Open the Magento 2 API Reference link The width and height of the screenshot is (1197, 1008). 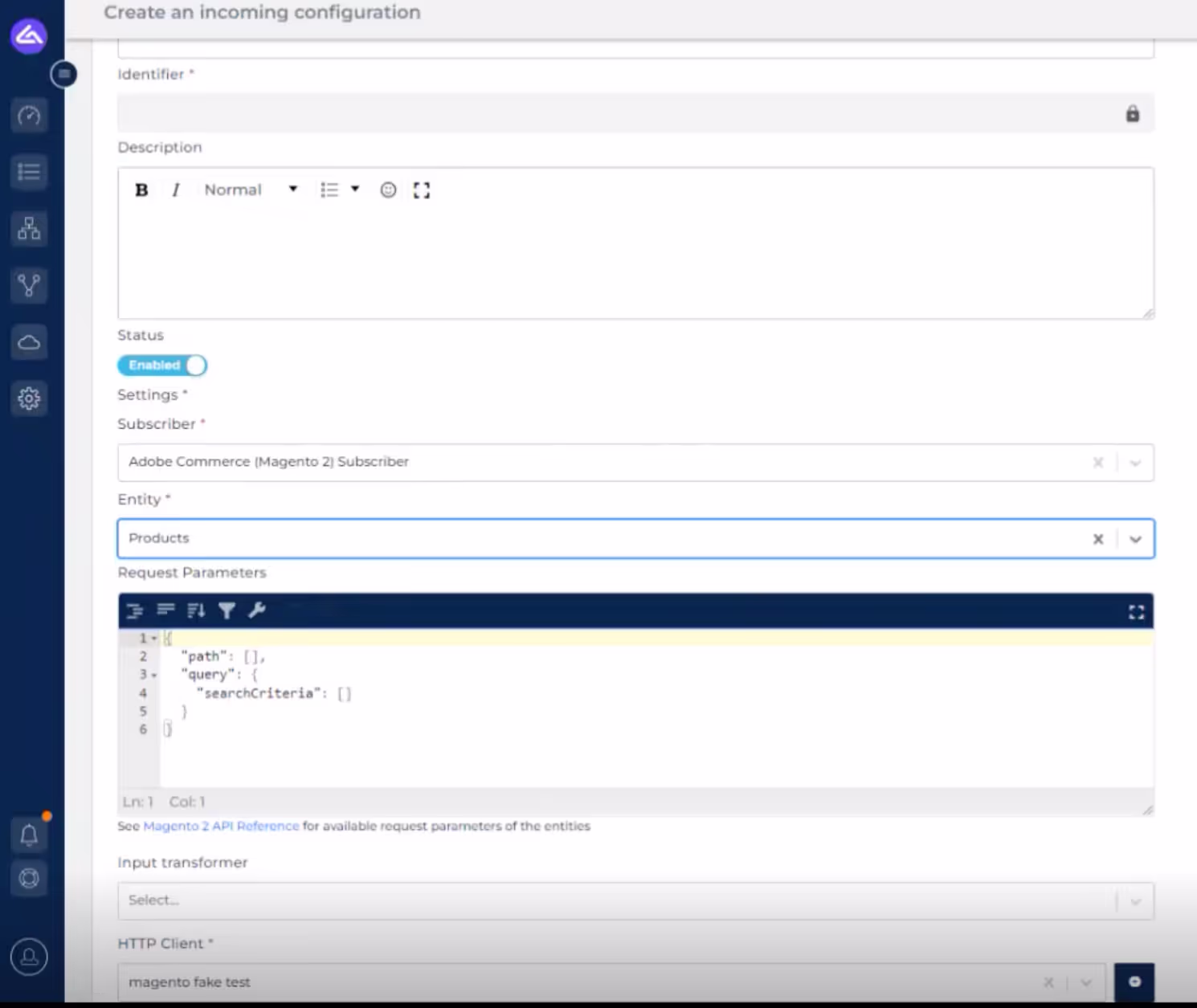[221, 826]
